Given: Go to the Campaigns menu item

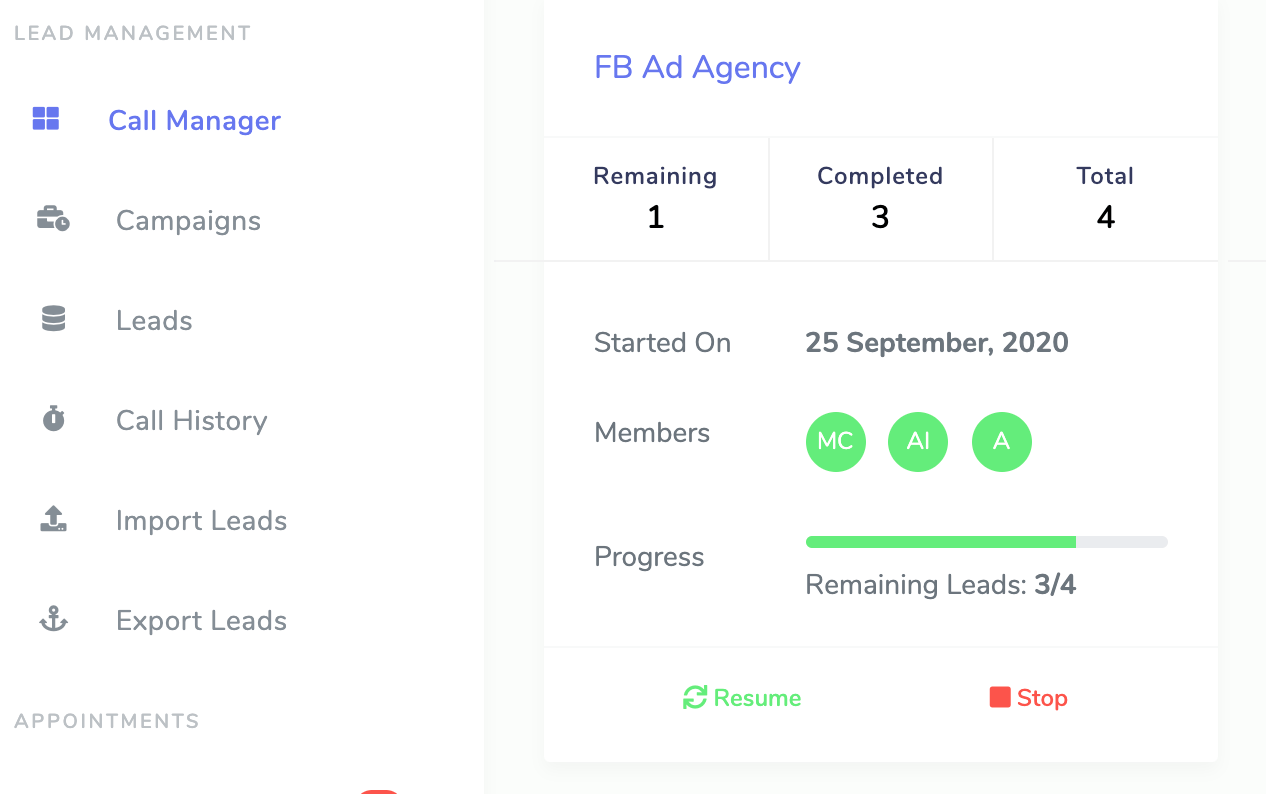Looking at the screenshot, I should tap(188, 221).
